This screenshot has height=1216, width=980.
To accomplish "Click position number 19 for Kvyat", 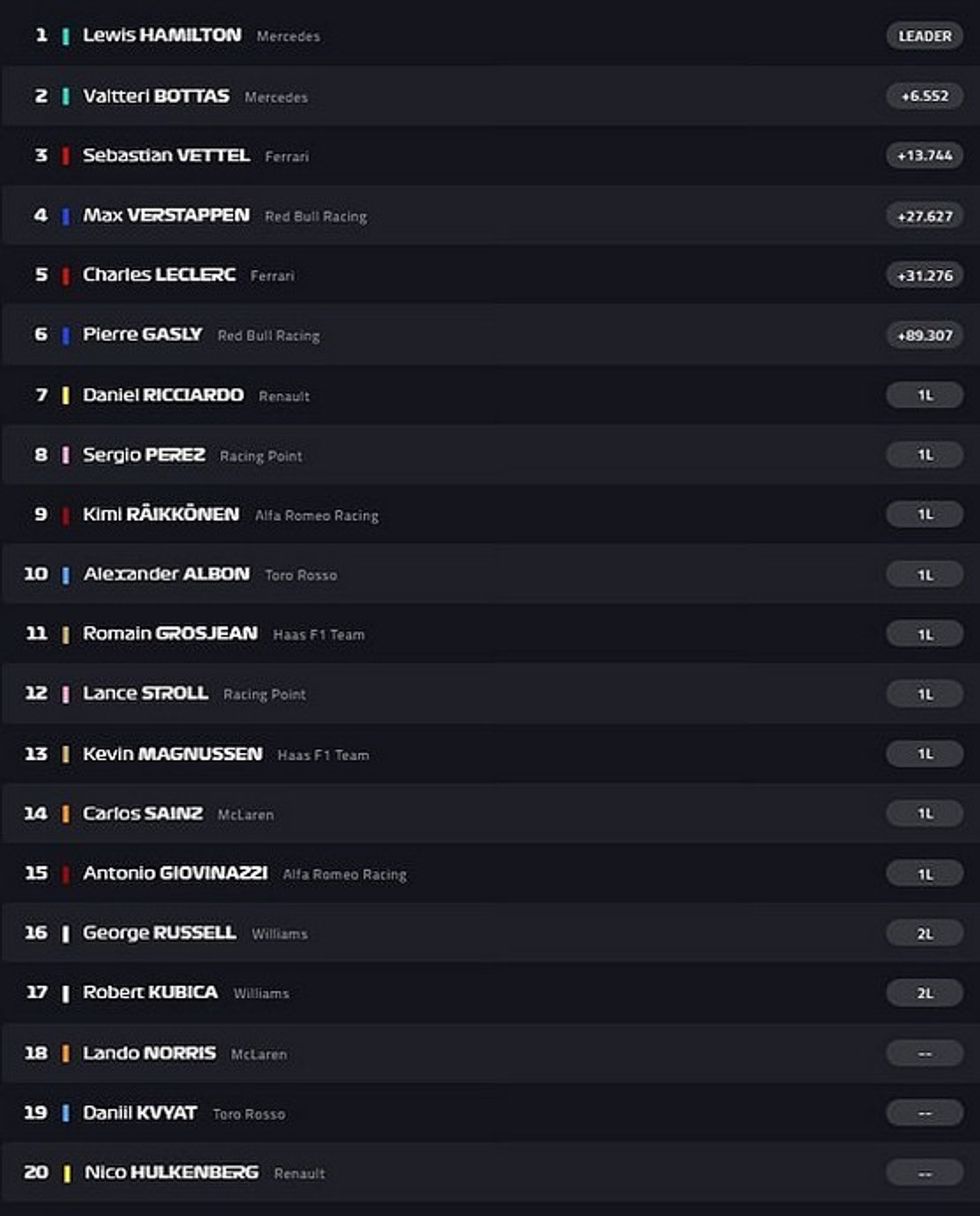I will tap(35, 1112).
